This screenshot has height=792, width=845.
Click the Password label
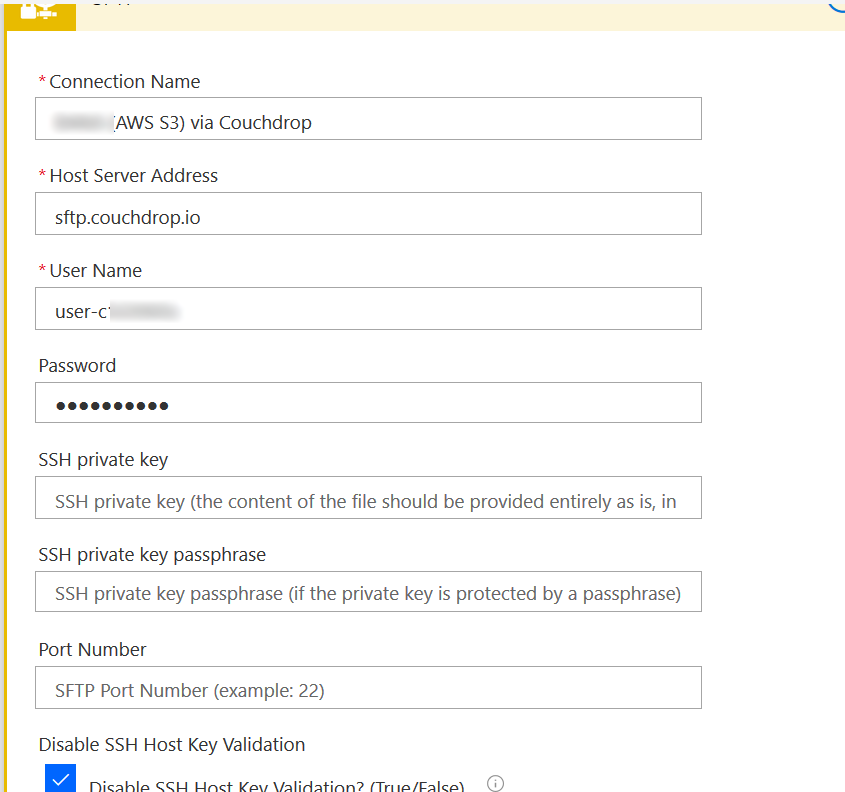point(77,365)
